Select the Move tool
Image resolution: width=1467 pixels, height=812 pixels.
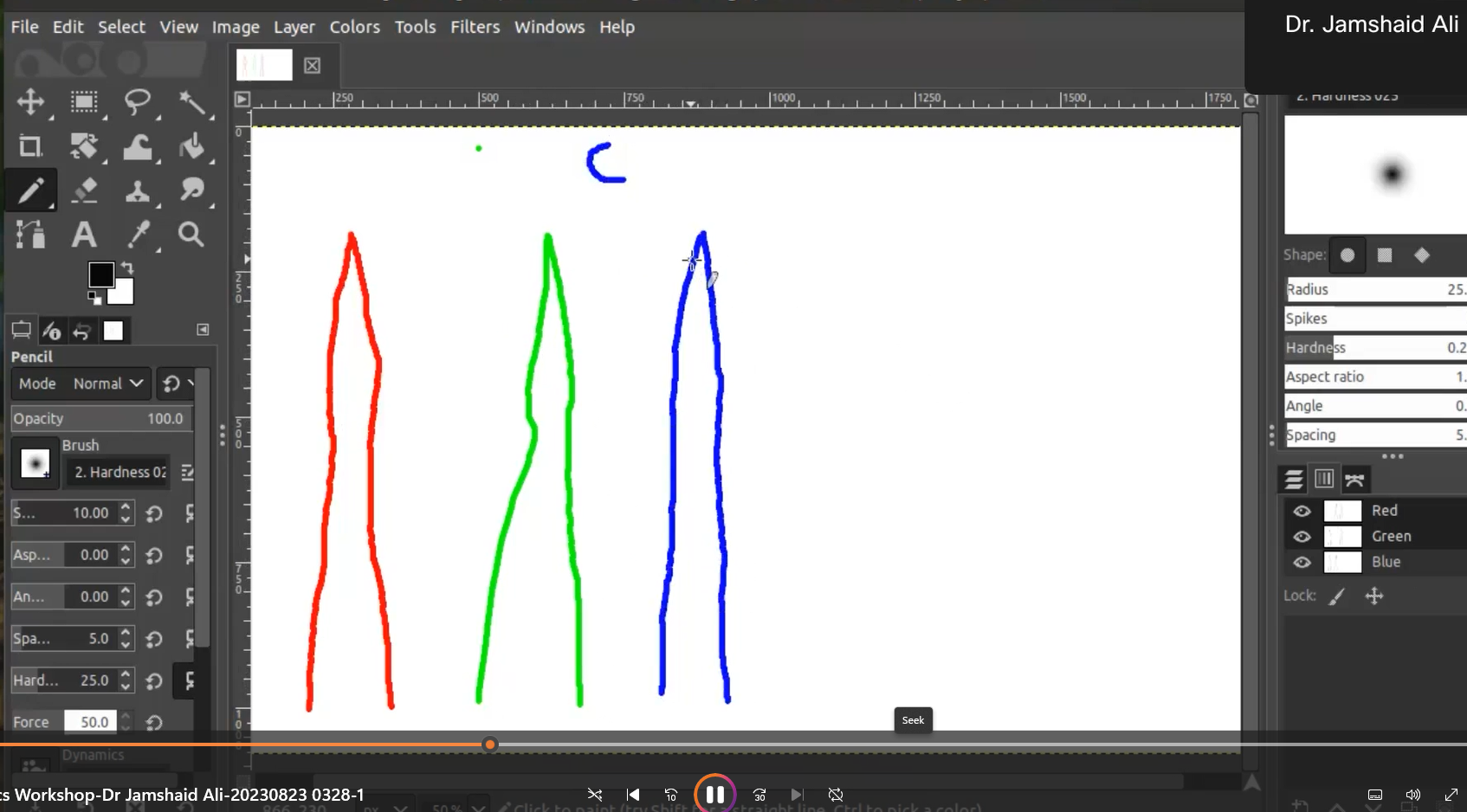30,101
